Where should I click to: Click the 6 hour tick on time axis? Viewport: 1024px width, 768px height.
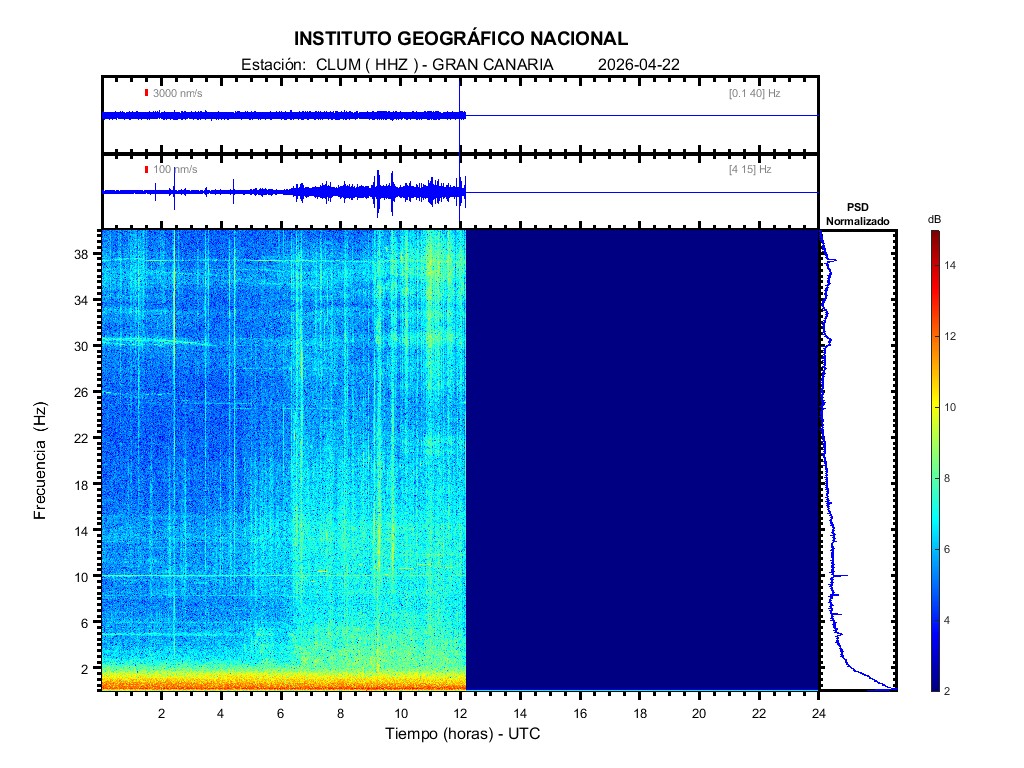point(281,713)
